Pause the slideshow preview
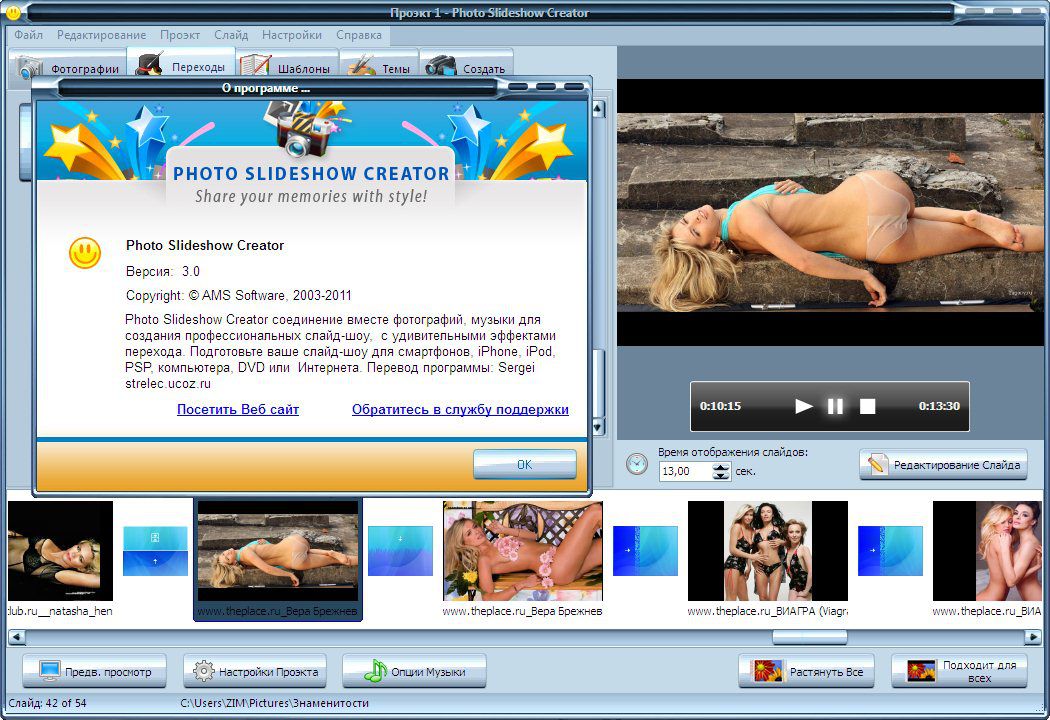Screen dimensions: 1050x720 835,406
